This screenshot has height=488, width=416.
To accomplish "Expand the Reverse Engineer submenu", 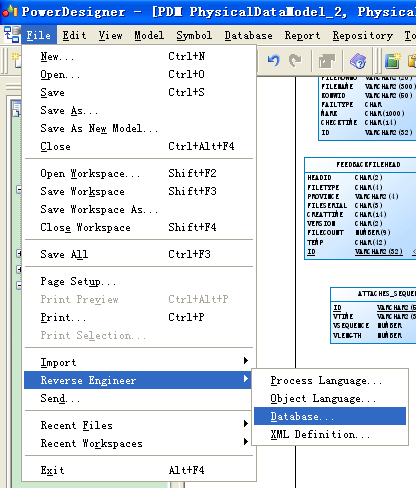I will click(138, 380).
